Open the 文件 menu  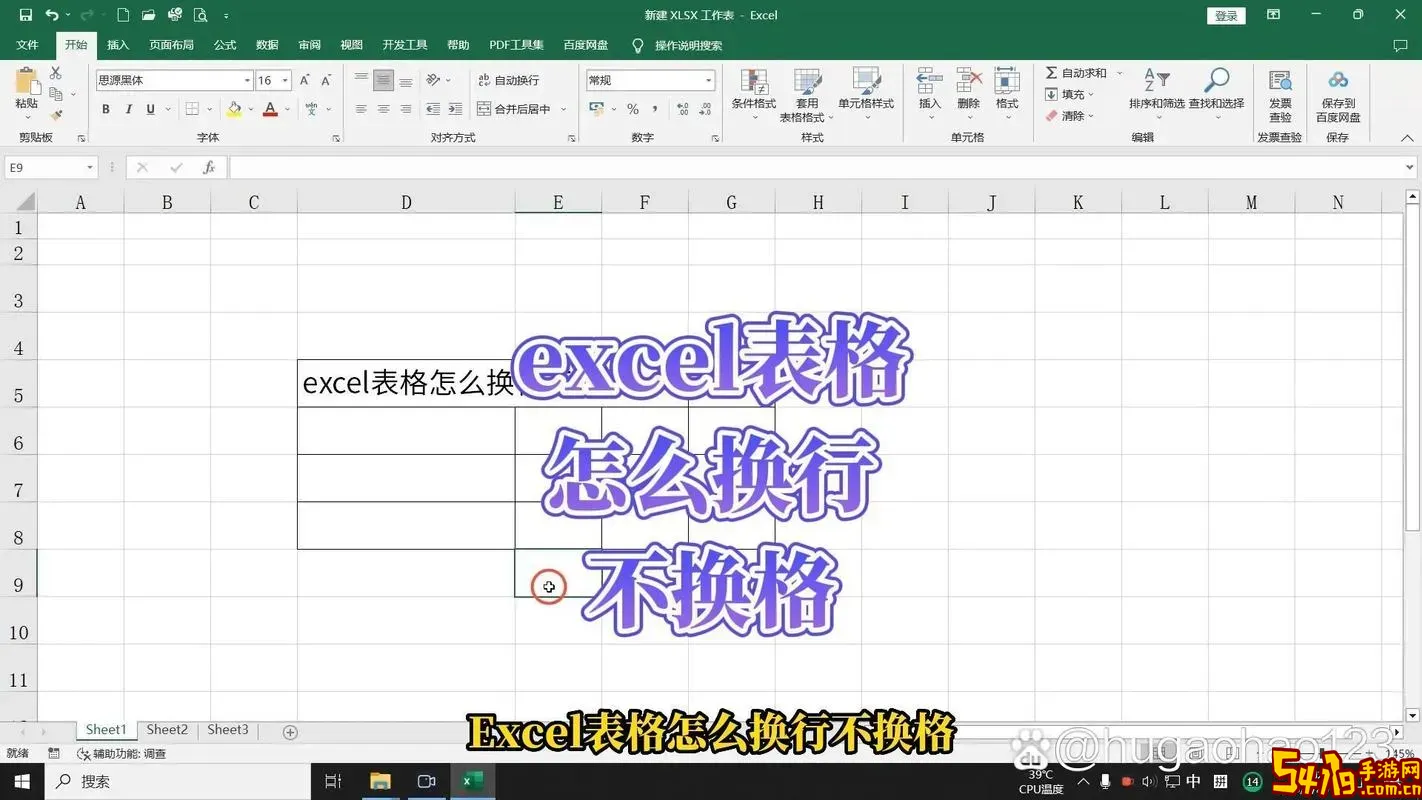pos(27,45)
